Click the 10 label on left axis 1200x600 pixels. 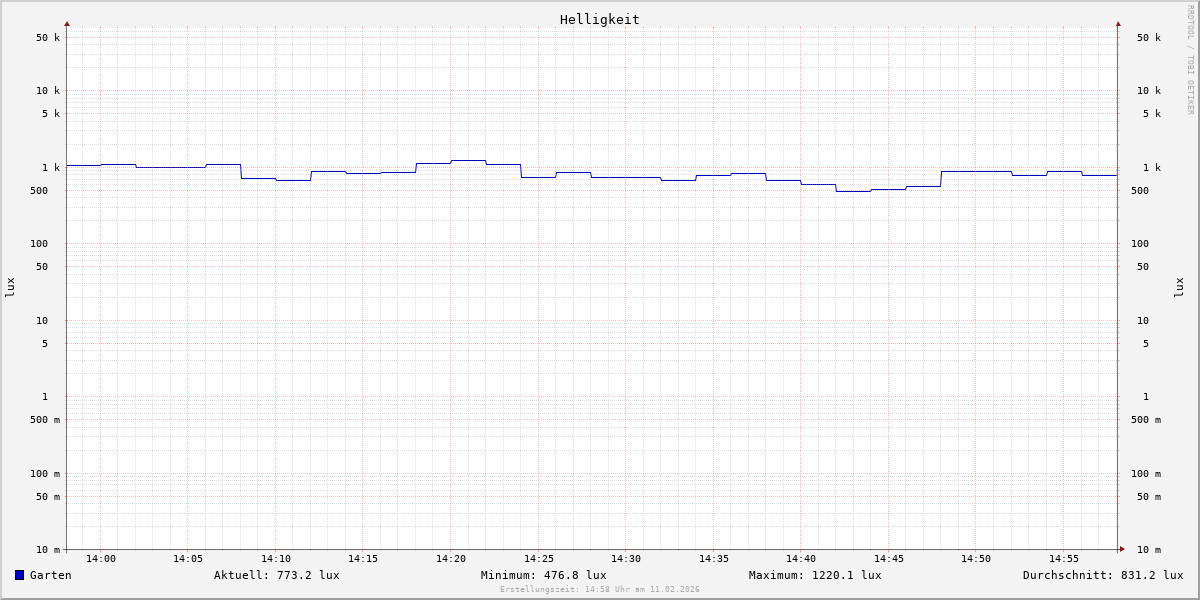[42, 321]
